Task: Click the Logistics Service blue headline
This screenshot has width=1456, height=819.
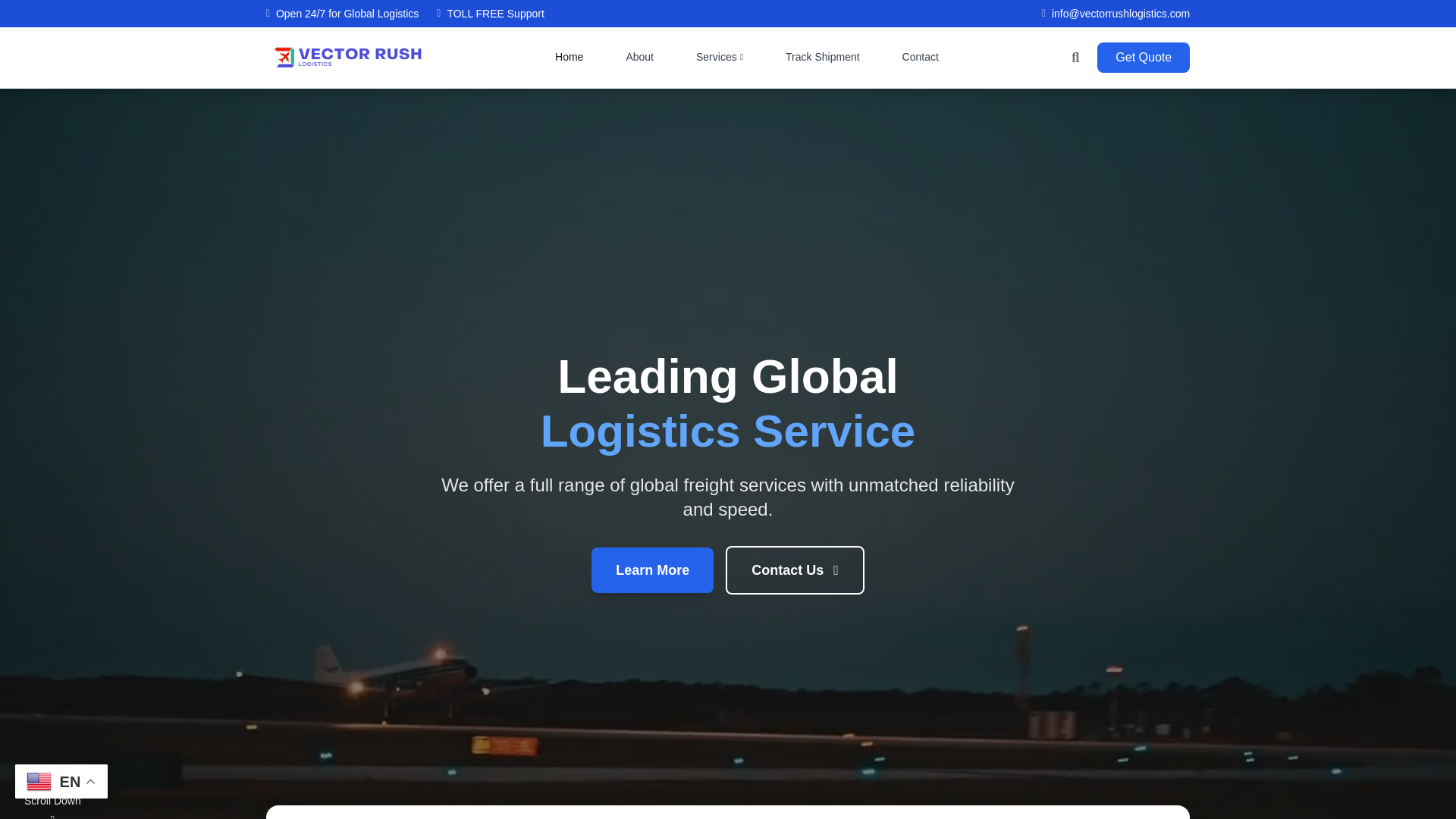Action: click(x=728, y=431)
